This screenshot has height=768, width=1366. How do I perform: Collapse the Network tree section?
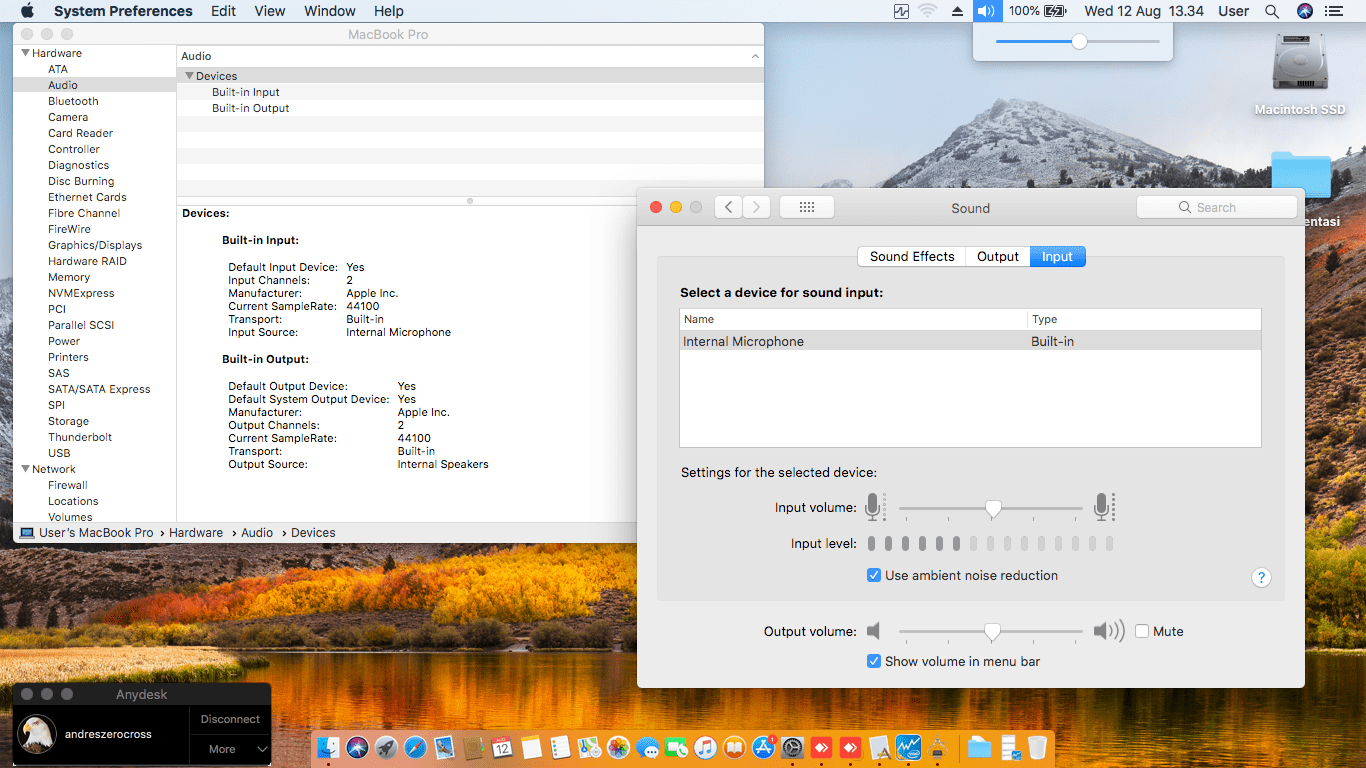[25, 469]
